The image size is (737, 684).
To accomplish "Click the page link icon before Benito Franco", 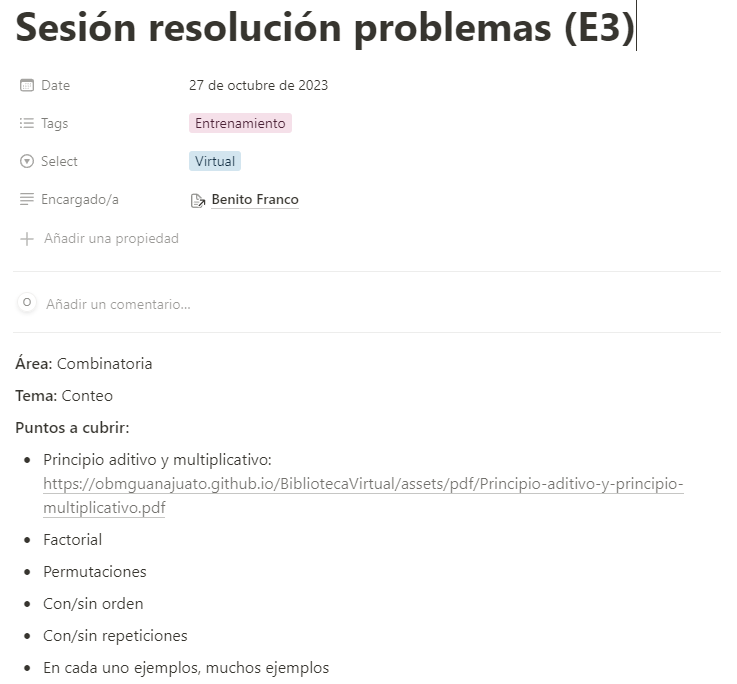I will click(198, 201).
